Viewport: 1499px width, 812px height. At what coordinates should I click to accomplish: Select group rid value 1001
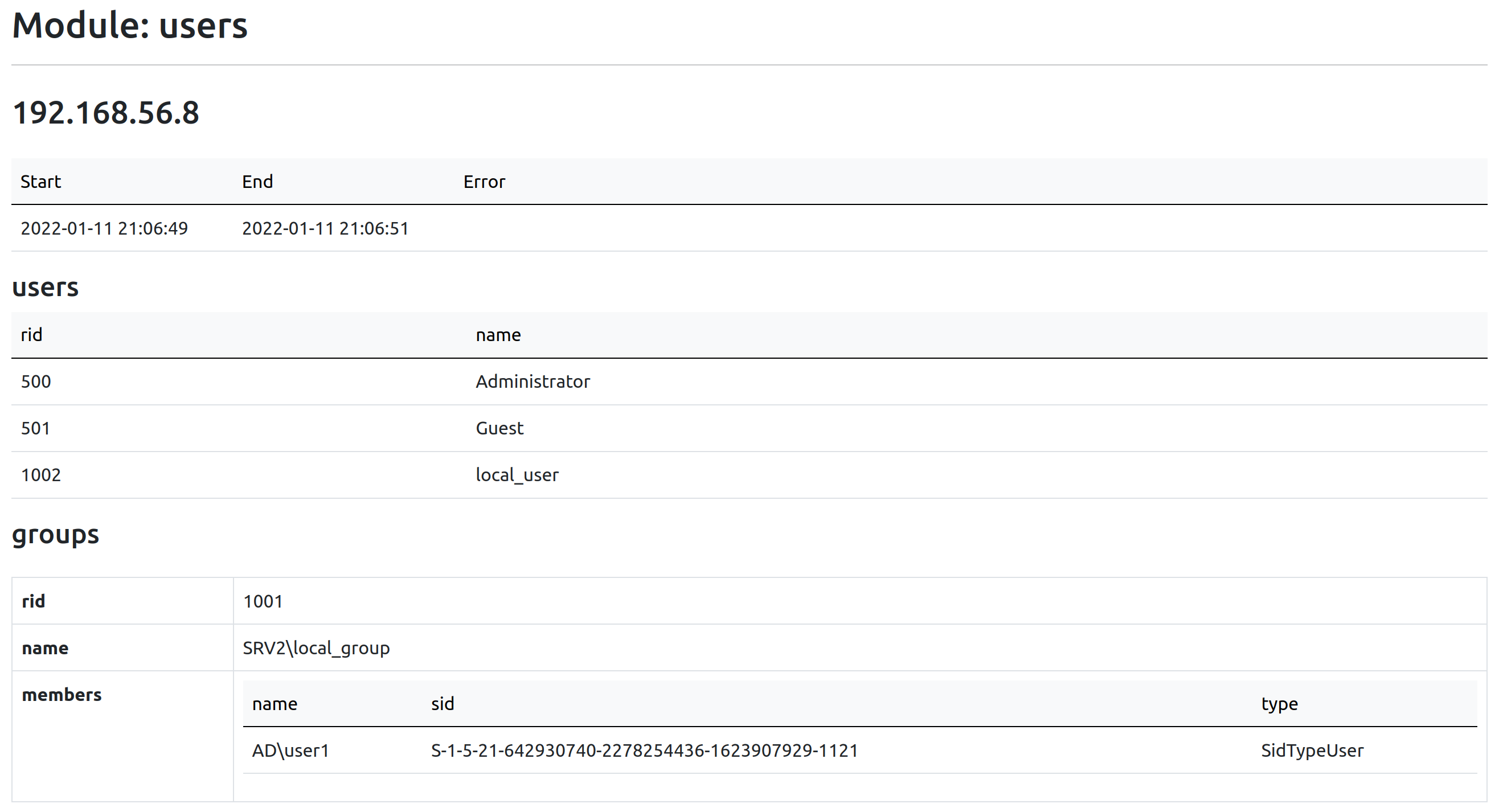(x=263, y=601)
